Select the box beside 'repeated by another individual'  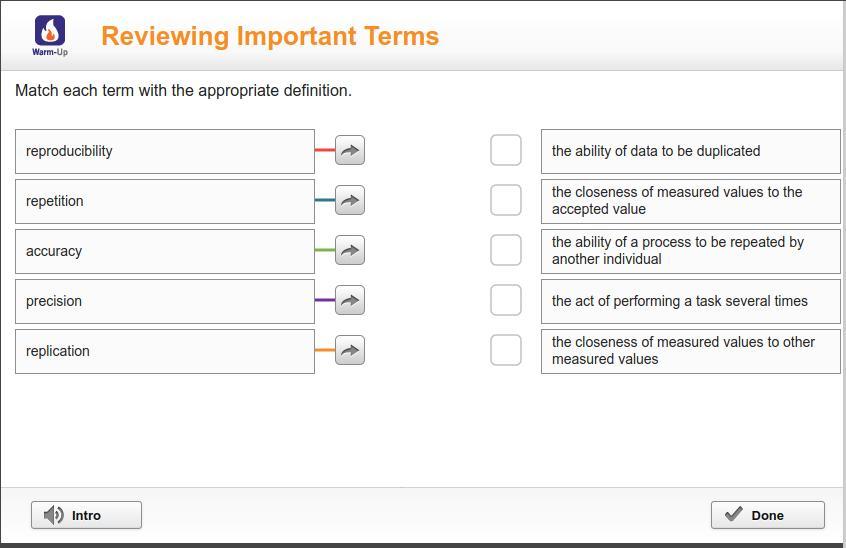pyautogui.click(x=506, y=250)
